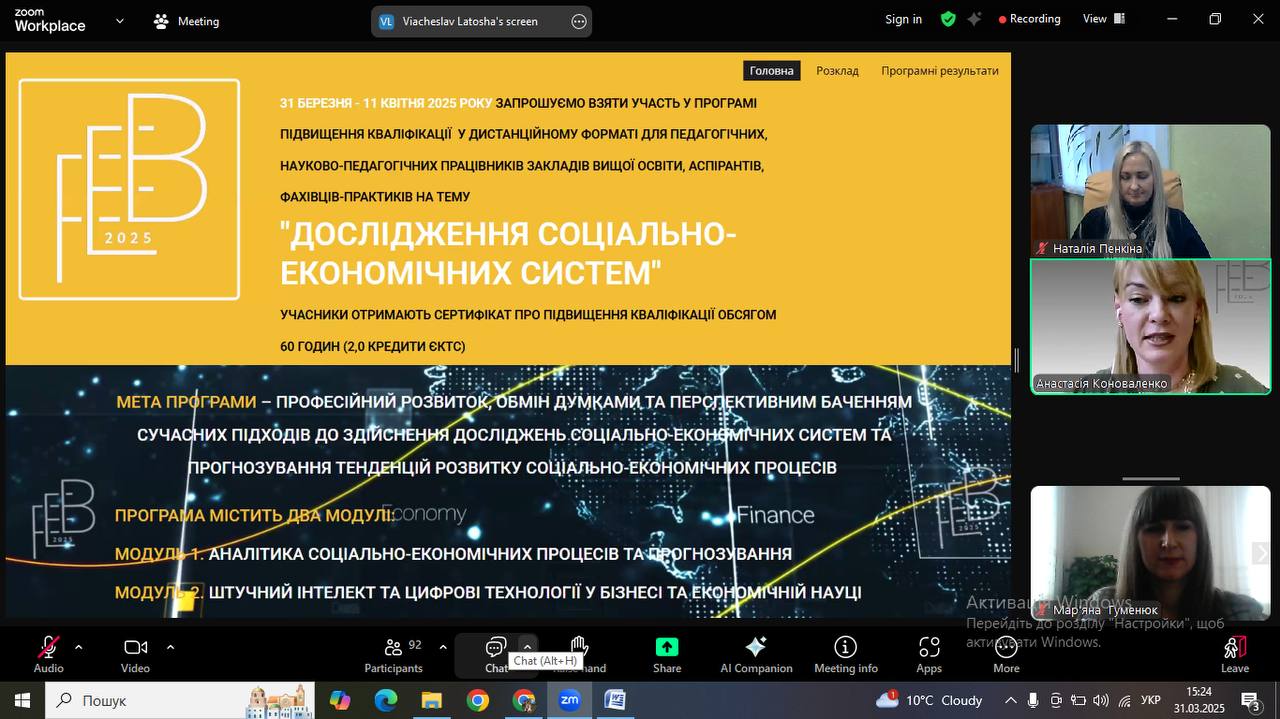Screen dimensions: 1280x719
Task: Unmute the microphone with the Audio icon
Action: pos(48,654)
